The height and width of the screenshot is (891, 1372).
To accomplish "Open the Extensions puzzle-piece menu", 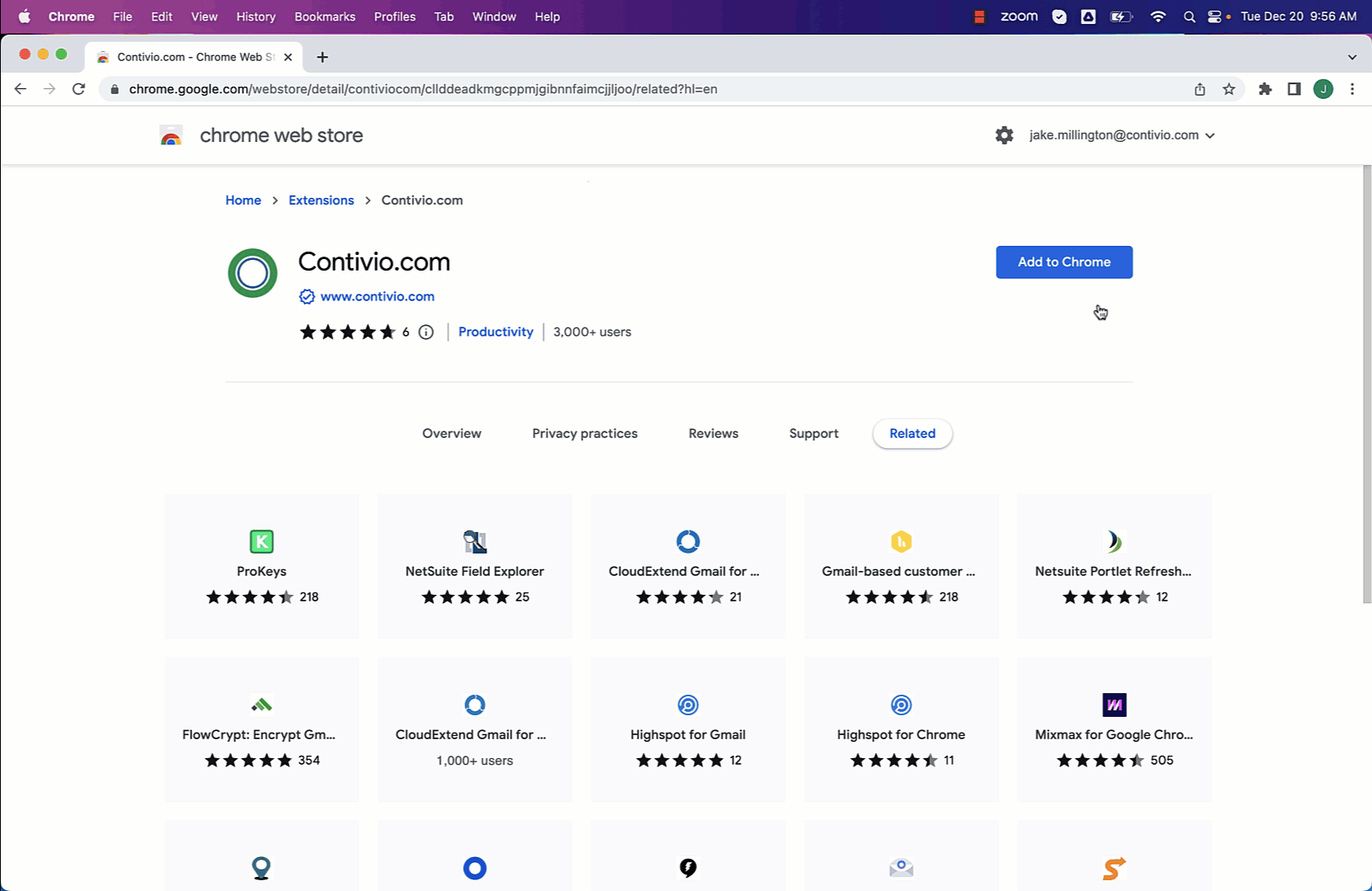I will pyautogui.click(x=1265, y=89).
